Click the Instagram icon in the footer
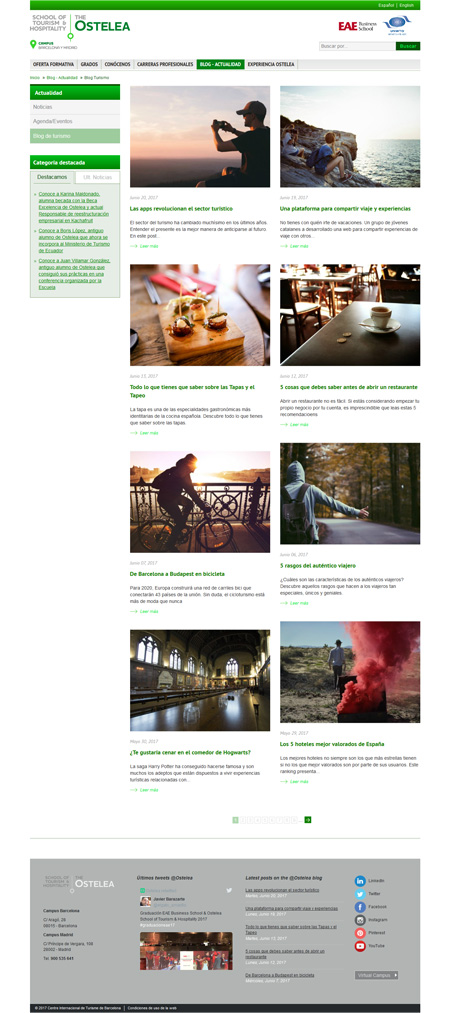 click(360, 920)
